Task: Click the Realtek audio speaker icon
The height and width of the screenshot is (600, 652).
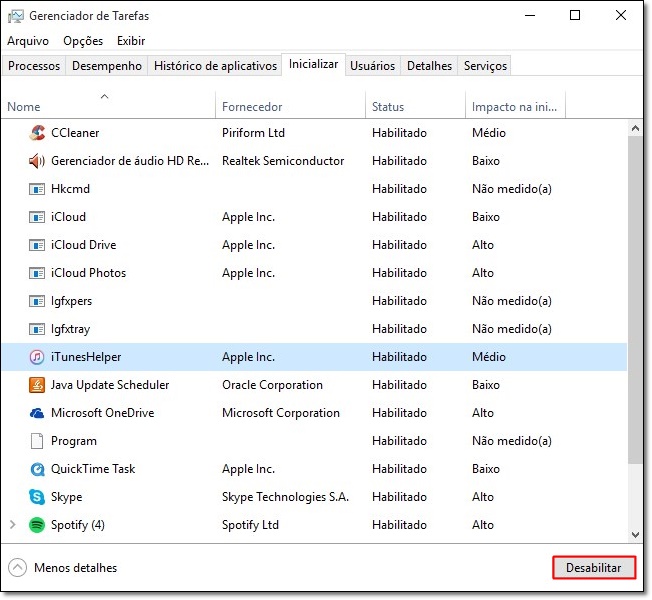Action: point(37,161)
